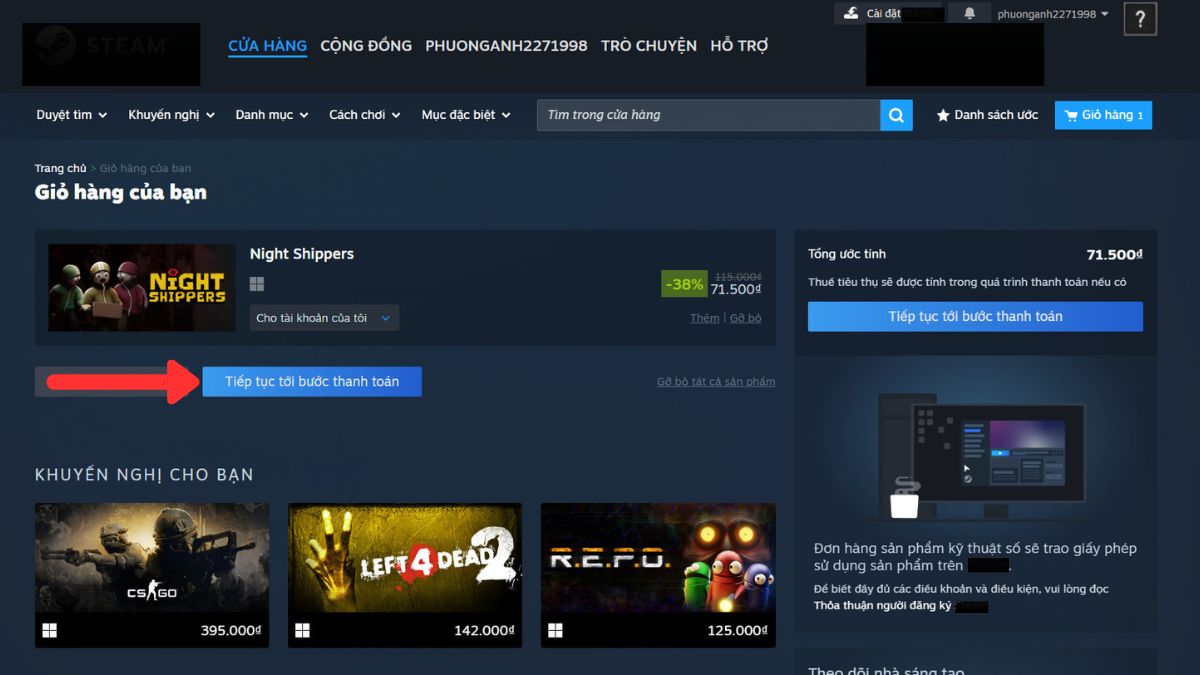This screenshot has width=1200, height=675.
Task: Open the Cho tài khoản của tôi dropdown
Action: [323, 317]
